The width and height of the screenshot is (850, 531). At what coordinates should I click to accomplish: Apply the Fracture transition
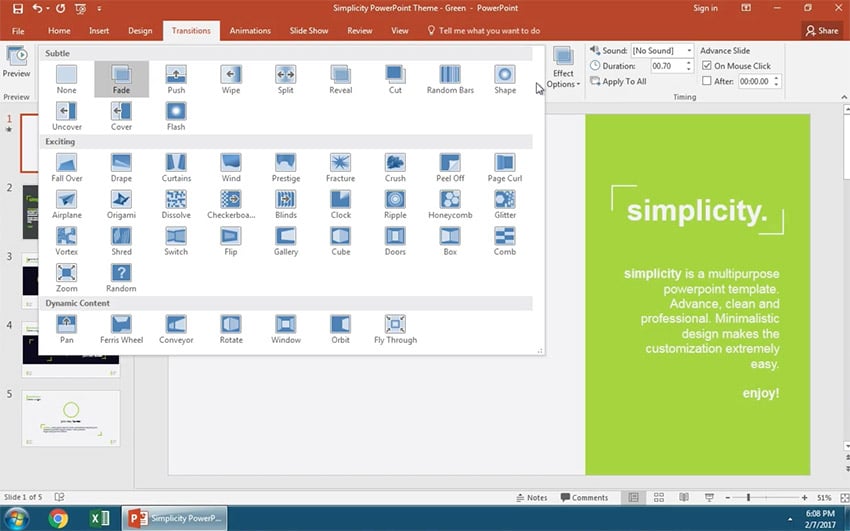(340, 167)
